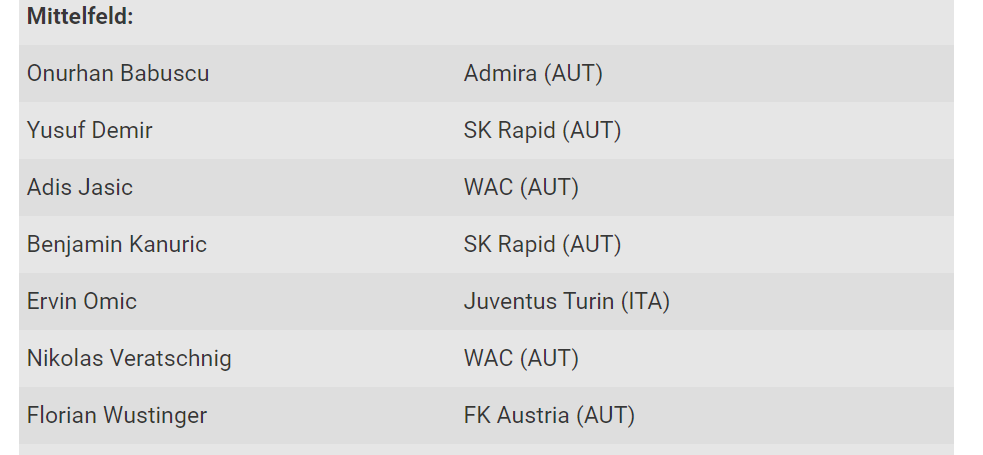Select player name Ervin Omic
This screenshot has height=455, width=983.
click(x=81, y=301)
